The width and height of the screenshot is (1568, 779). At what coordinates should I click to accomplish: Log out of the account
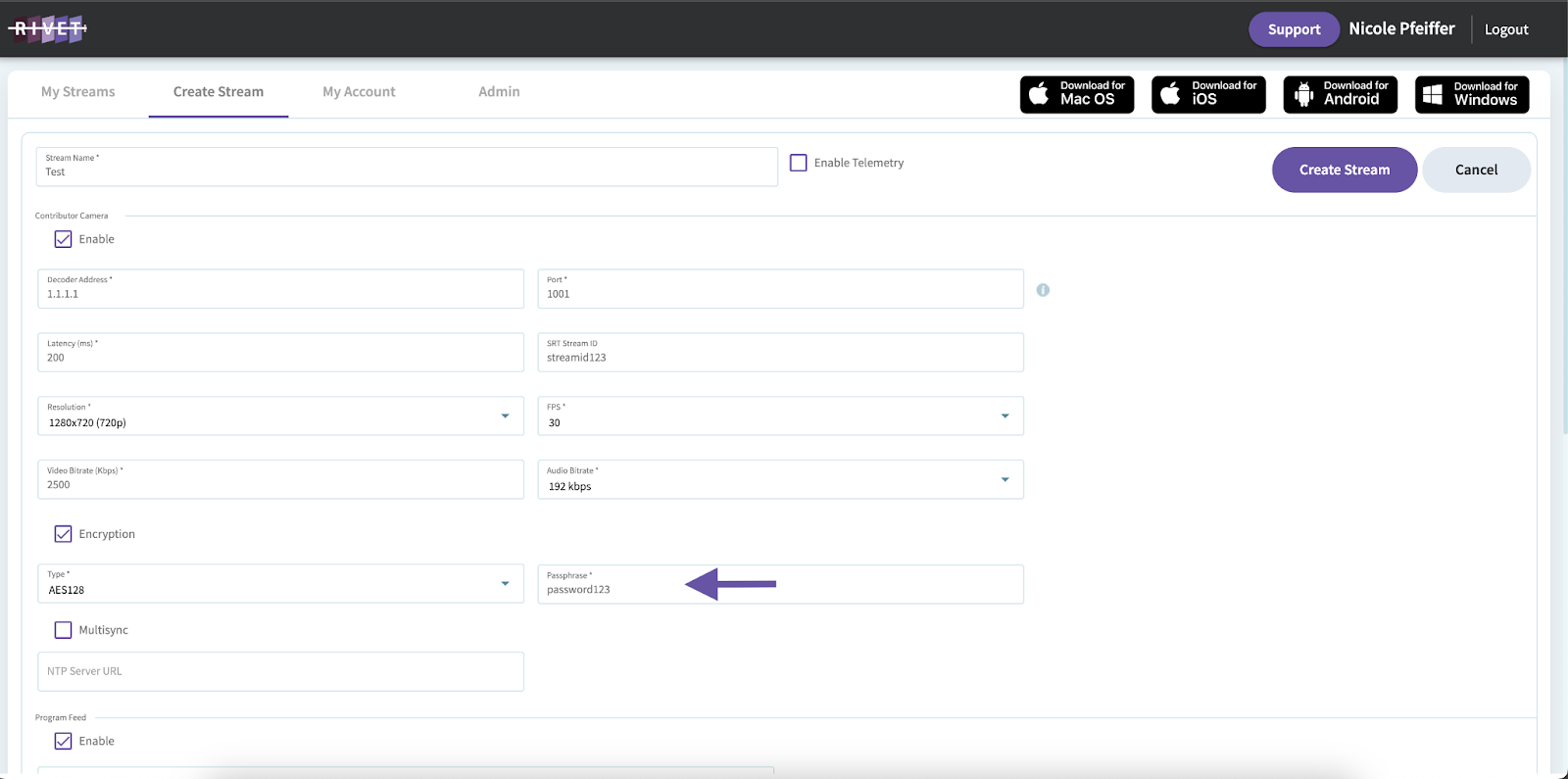(x=1506, y=29)
